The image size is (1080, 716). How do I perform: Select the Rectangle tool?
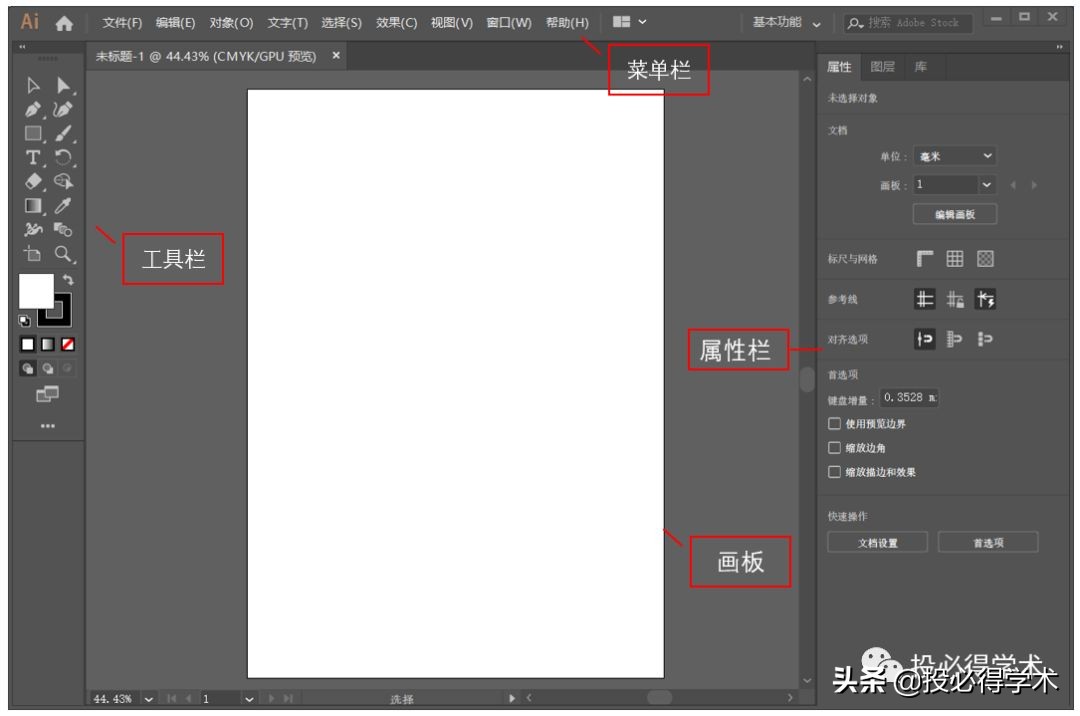click(32, 134)
